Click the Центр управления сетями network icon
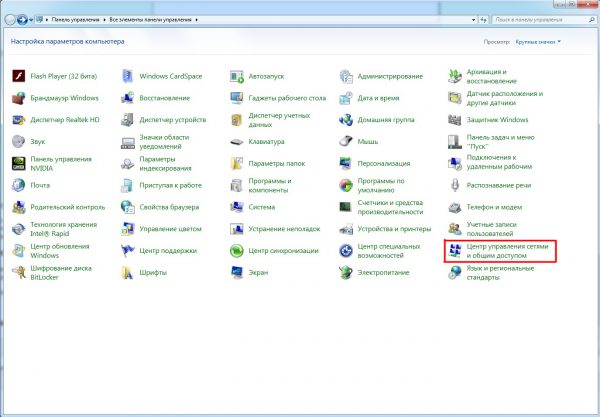 [455, 251]
